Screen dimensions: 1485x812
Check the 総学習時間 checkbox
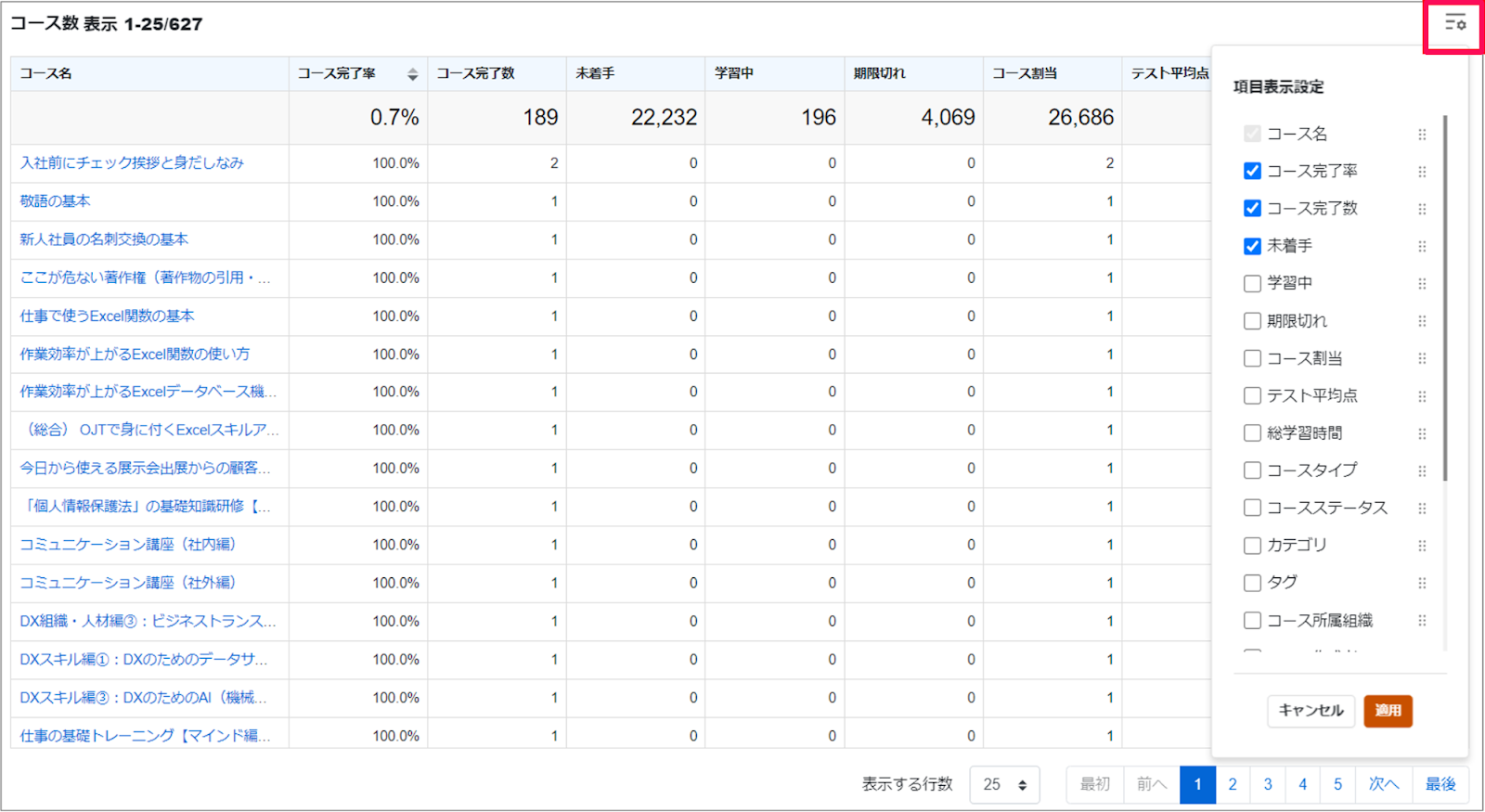coord(1252,433)
